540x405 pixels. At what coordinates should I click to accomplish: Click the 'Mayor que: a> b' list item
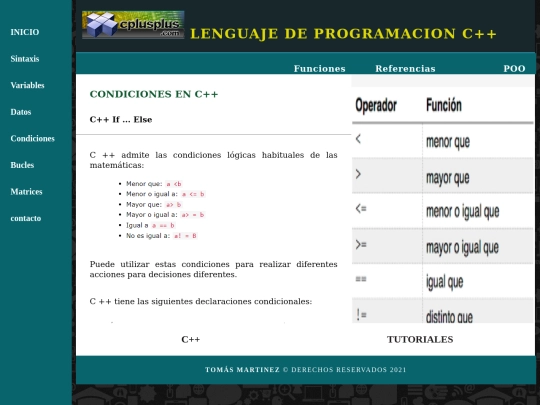pyautogui.click(x=154, y=205)
